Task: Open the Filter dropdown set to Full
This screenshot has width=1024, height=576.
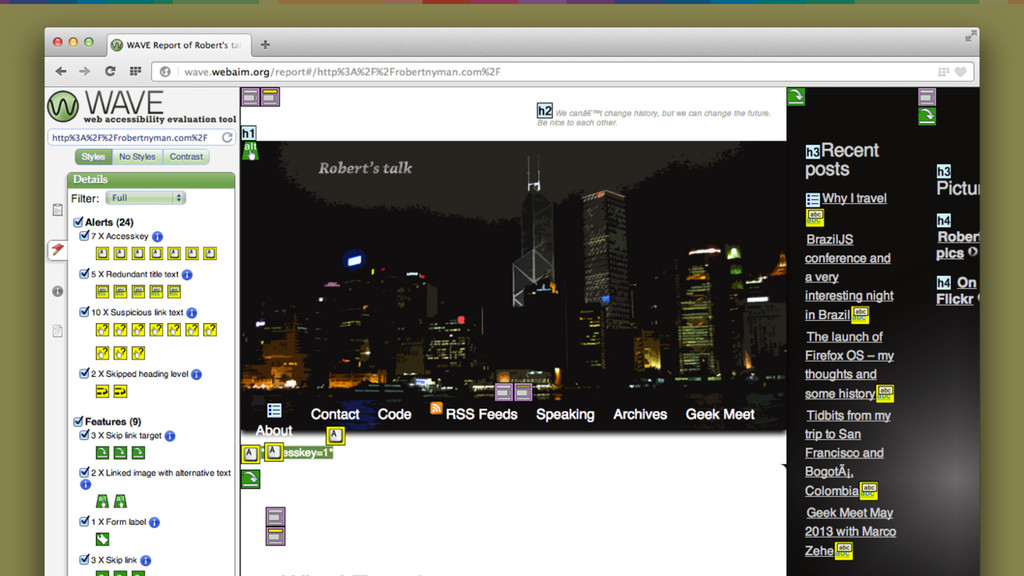Action: [146, 198]
